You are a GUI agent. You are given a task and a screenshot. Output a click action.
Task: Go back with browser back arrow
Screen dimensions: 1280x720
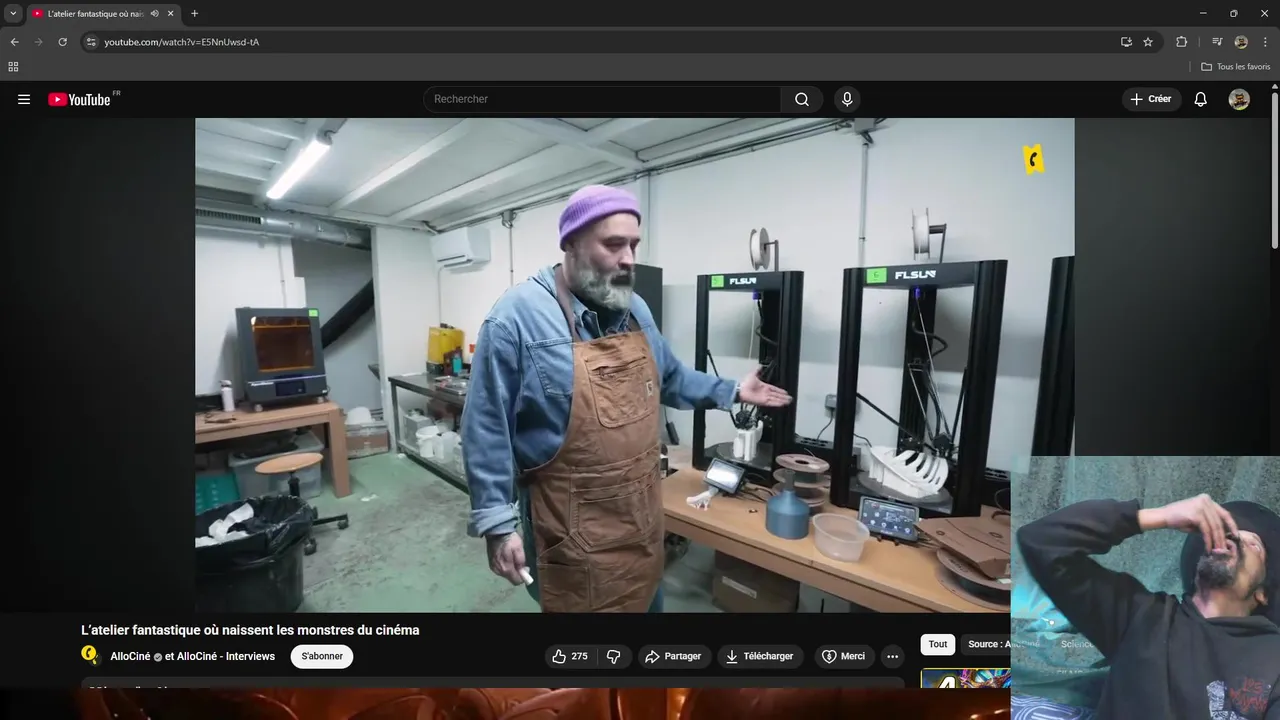pos(14,42)
